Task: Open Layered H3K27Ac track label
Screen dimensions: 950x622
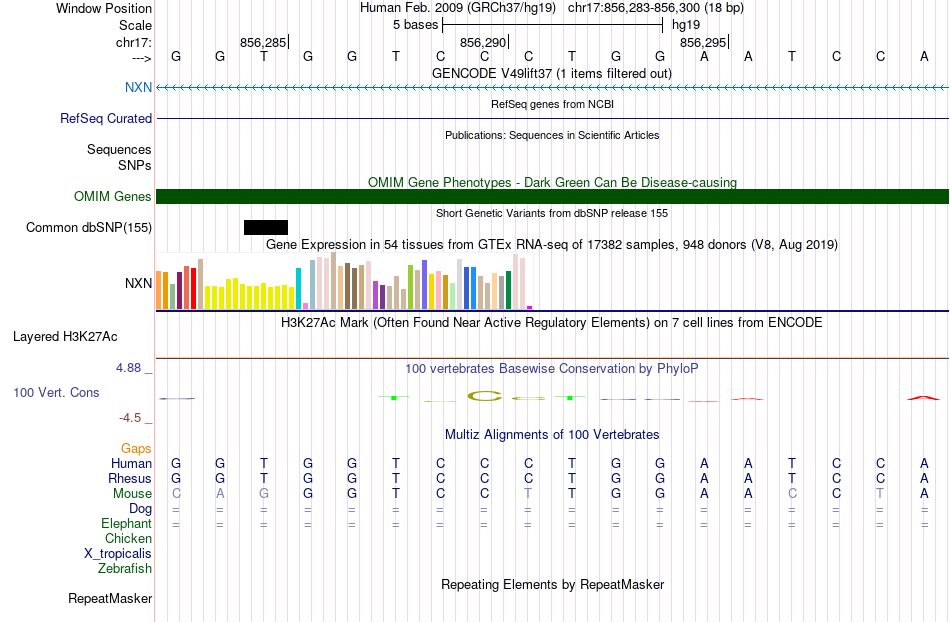Action: 65,336
